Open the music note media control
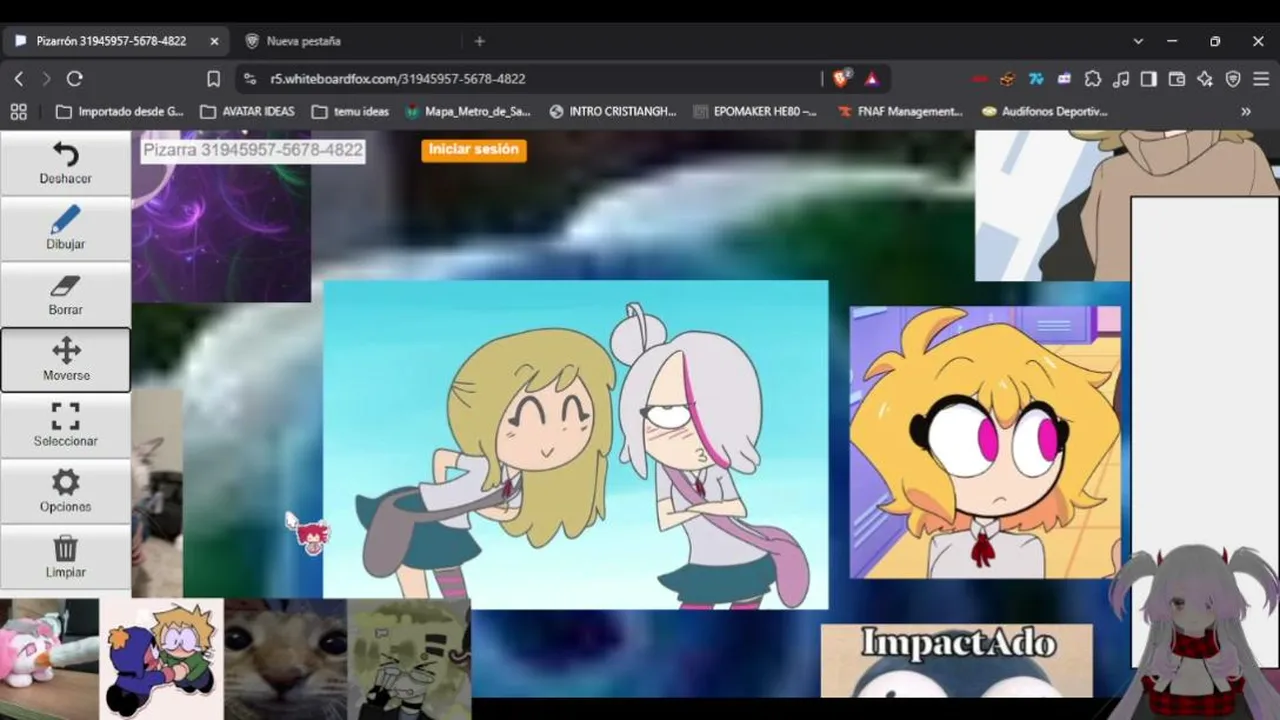The height and width of the screenshot is (720, 1280). tap(1121, 79)
